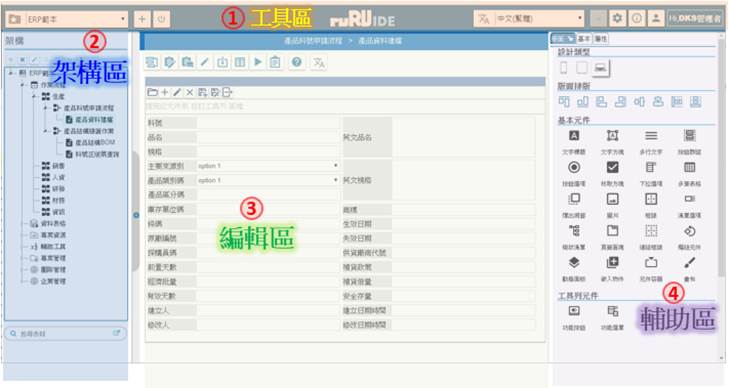Switch to the 屬性 tab in right panel
This screenshot has width=729, height=388.
pos(601,39)
